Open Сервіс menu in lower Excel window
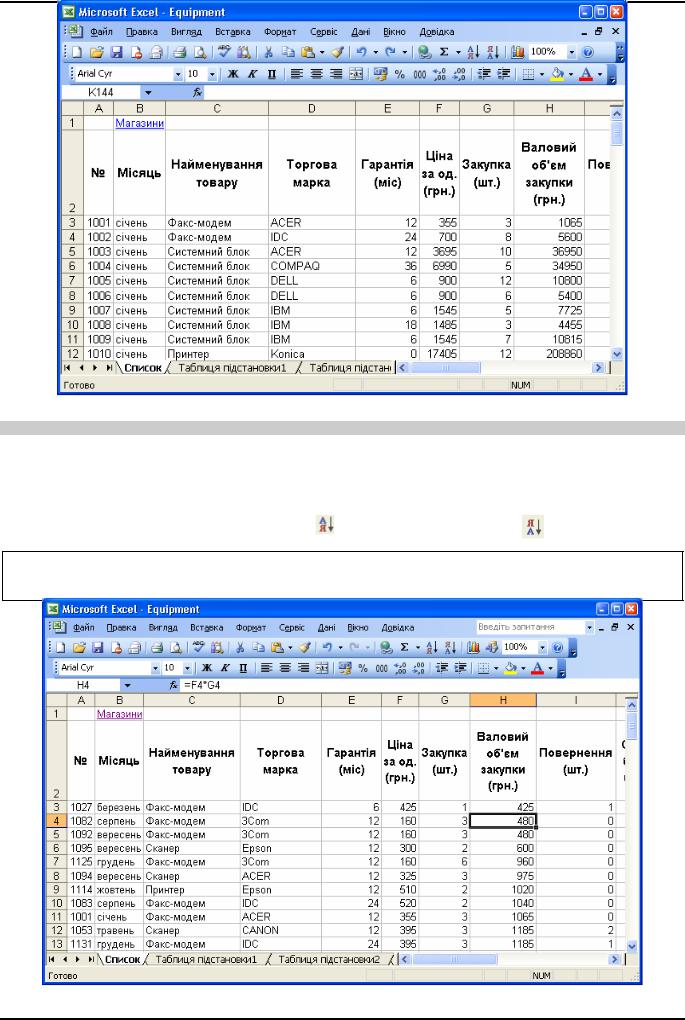 291,628
